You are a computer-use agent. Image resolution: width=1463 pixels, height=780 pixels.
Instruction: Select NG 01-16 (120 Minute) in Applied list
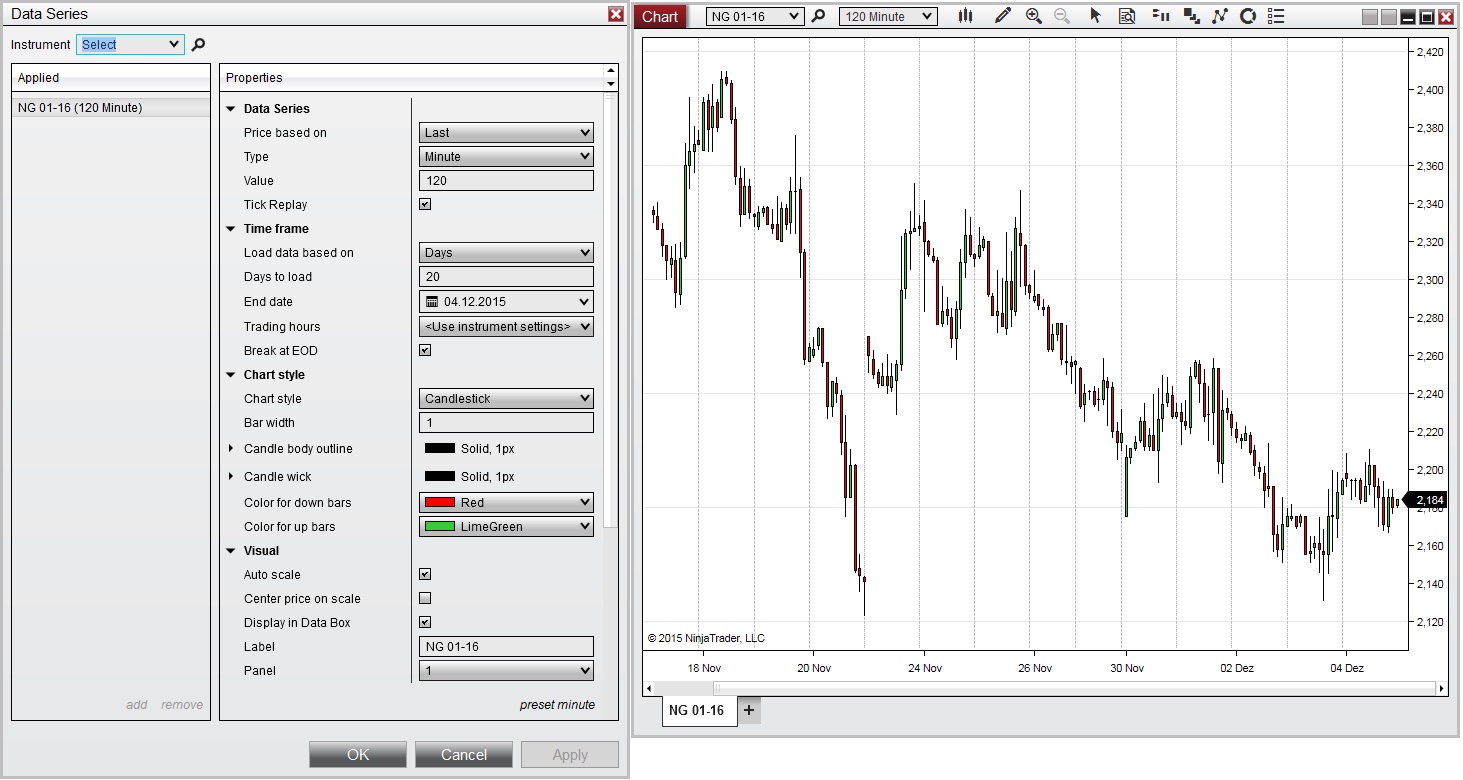click(111, 108)
